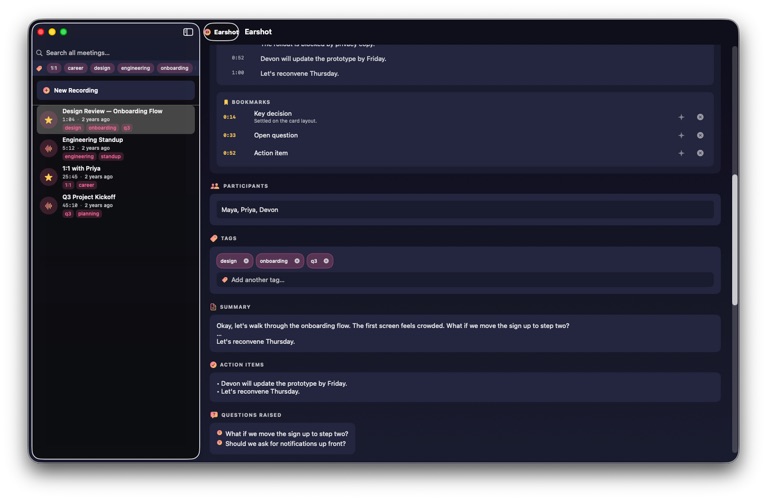
Task: Open the Engineering Standup meeting
Action: [116, 148]
